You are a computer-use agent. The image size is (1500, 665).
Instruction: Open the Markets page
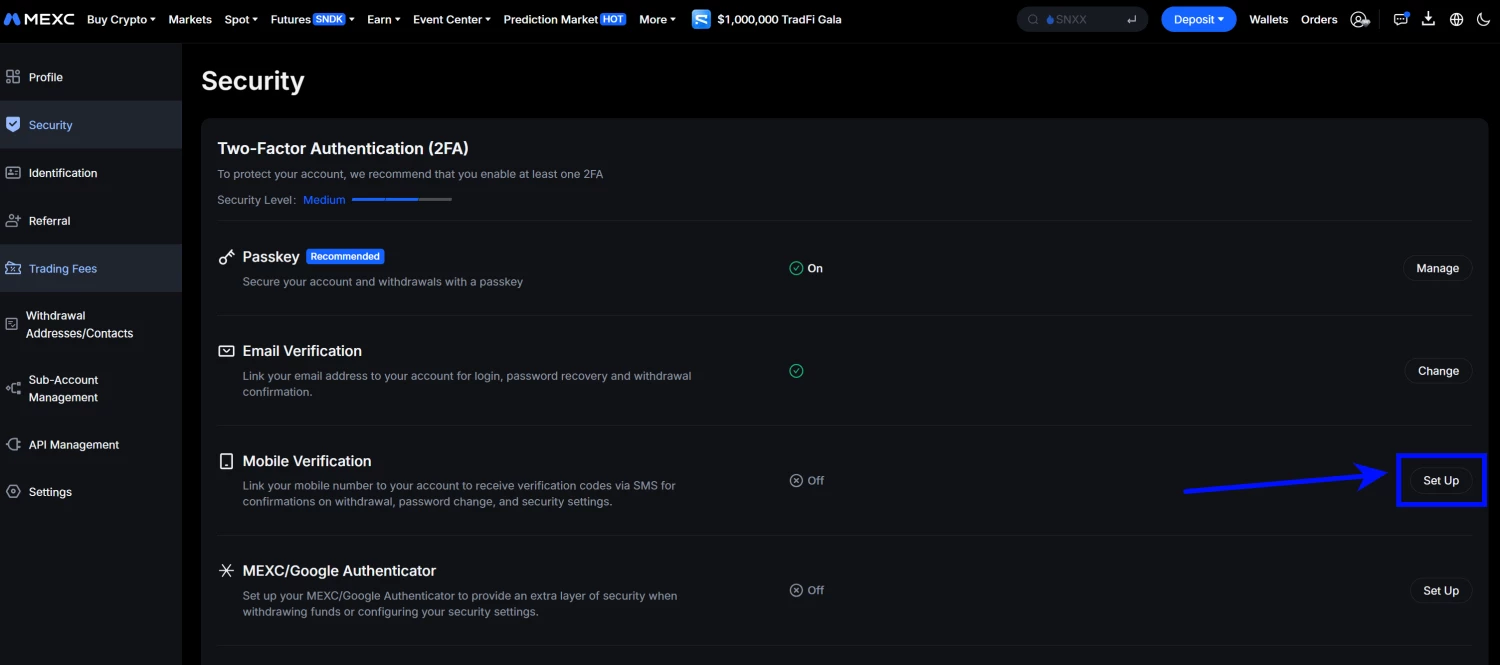pos(190,19)
